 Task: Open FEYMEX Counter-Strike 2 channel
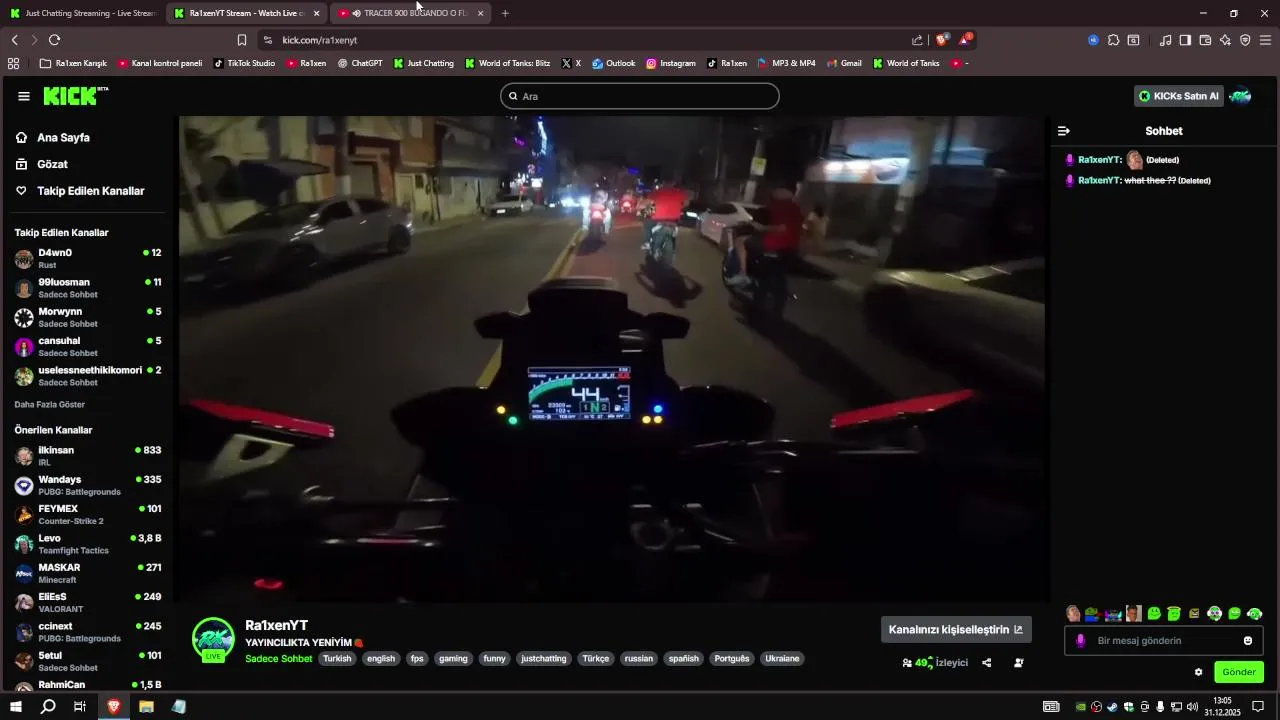[88, 514]
